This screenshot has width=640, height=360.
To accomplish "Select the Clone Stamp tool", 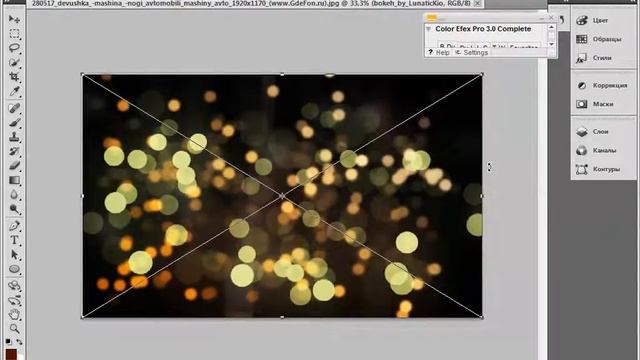I will coord(14,137).
